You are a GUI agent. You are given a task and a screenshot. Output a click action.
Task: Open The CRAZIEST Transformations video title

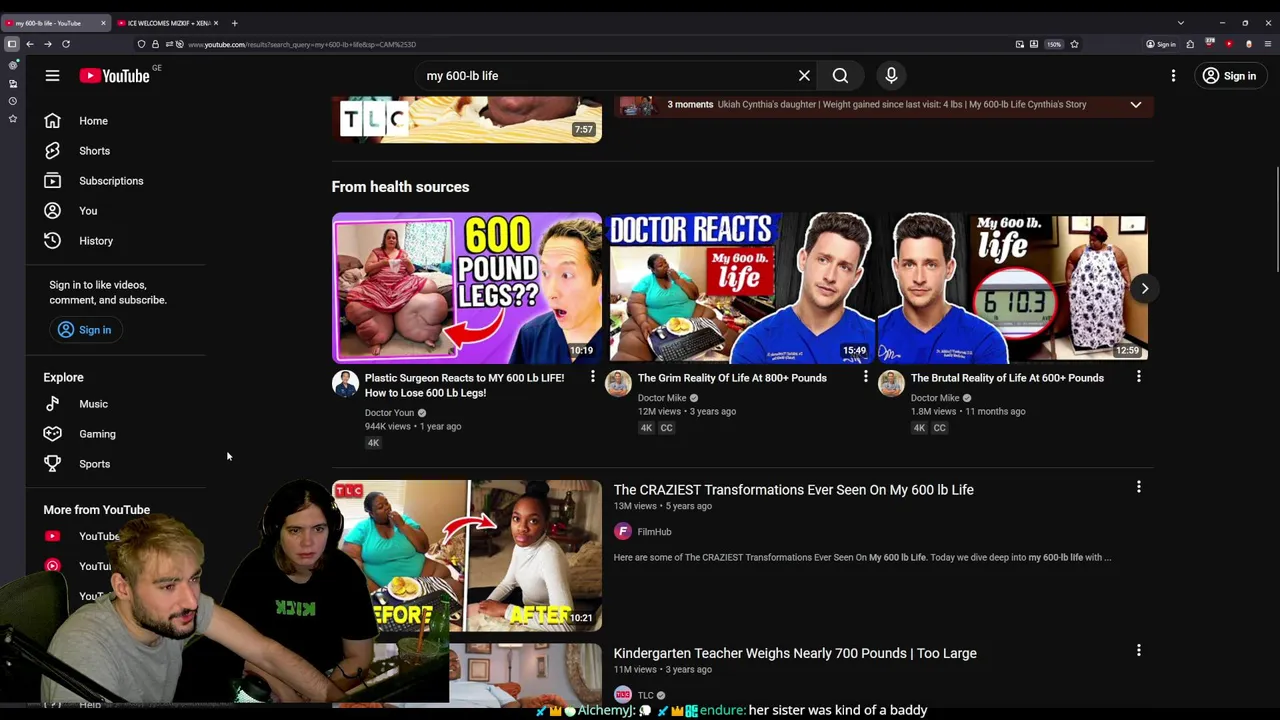pyautogui.click(x=793, y=490)
